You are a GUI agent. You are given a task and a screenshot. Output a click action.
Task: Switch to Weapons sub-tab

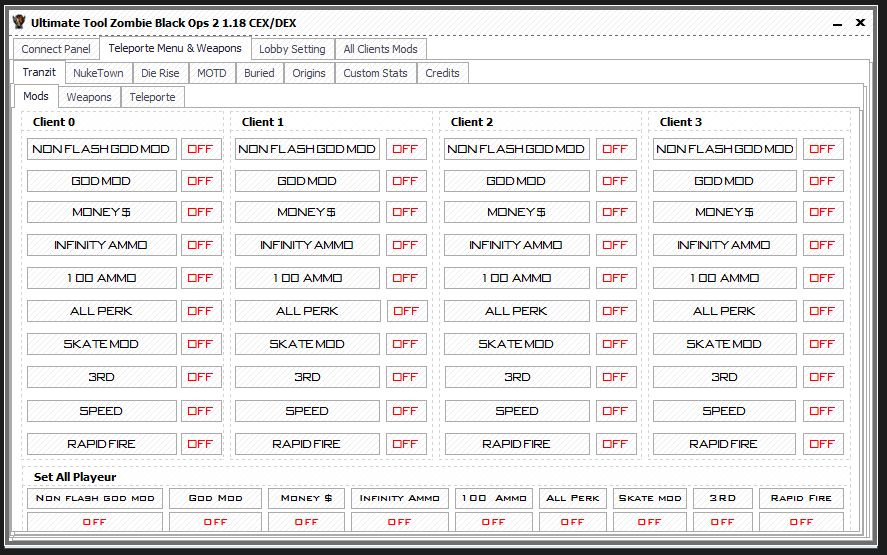[x=89, y=97]
